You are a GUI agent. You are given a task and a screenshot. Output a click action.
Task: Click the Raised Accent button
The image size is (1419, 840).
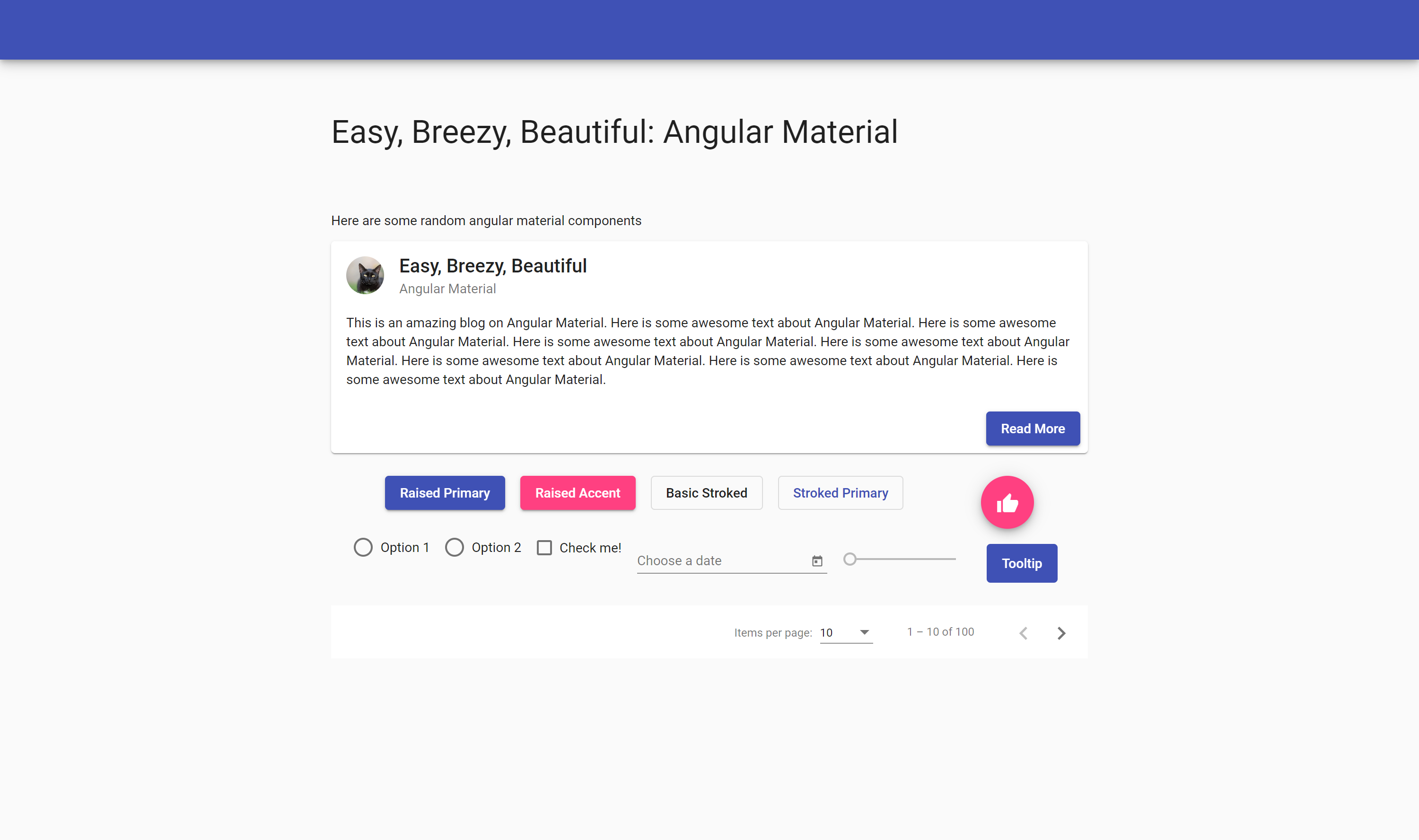click(577, 492)
